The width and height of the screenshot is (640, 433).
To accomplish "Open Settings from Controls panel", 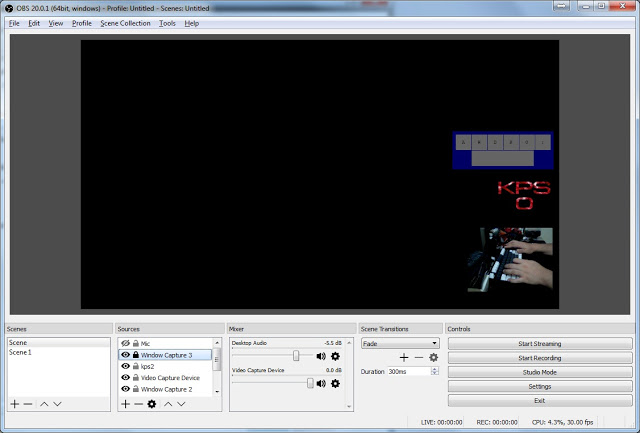I will pos(540,386).
